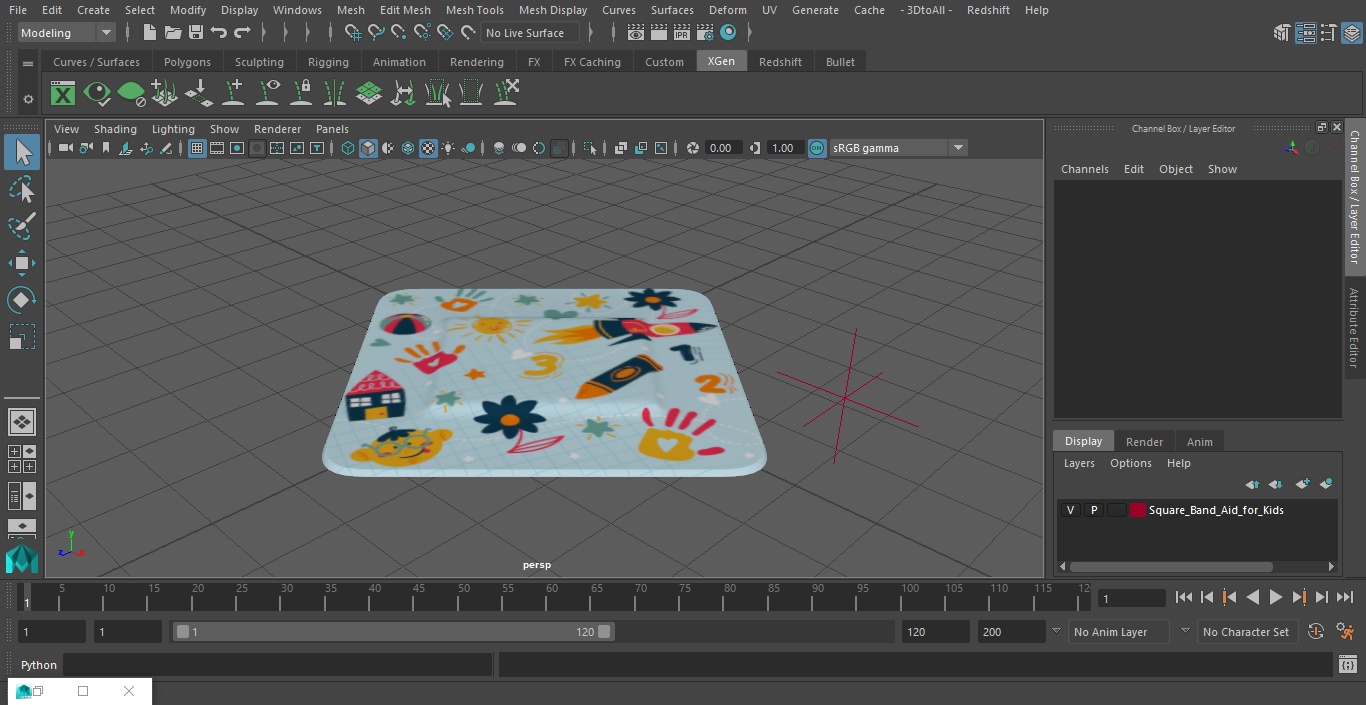
Task: Open the viewport Lighting menu
Action: [173, 129]
